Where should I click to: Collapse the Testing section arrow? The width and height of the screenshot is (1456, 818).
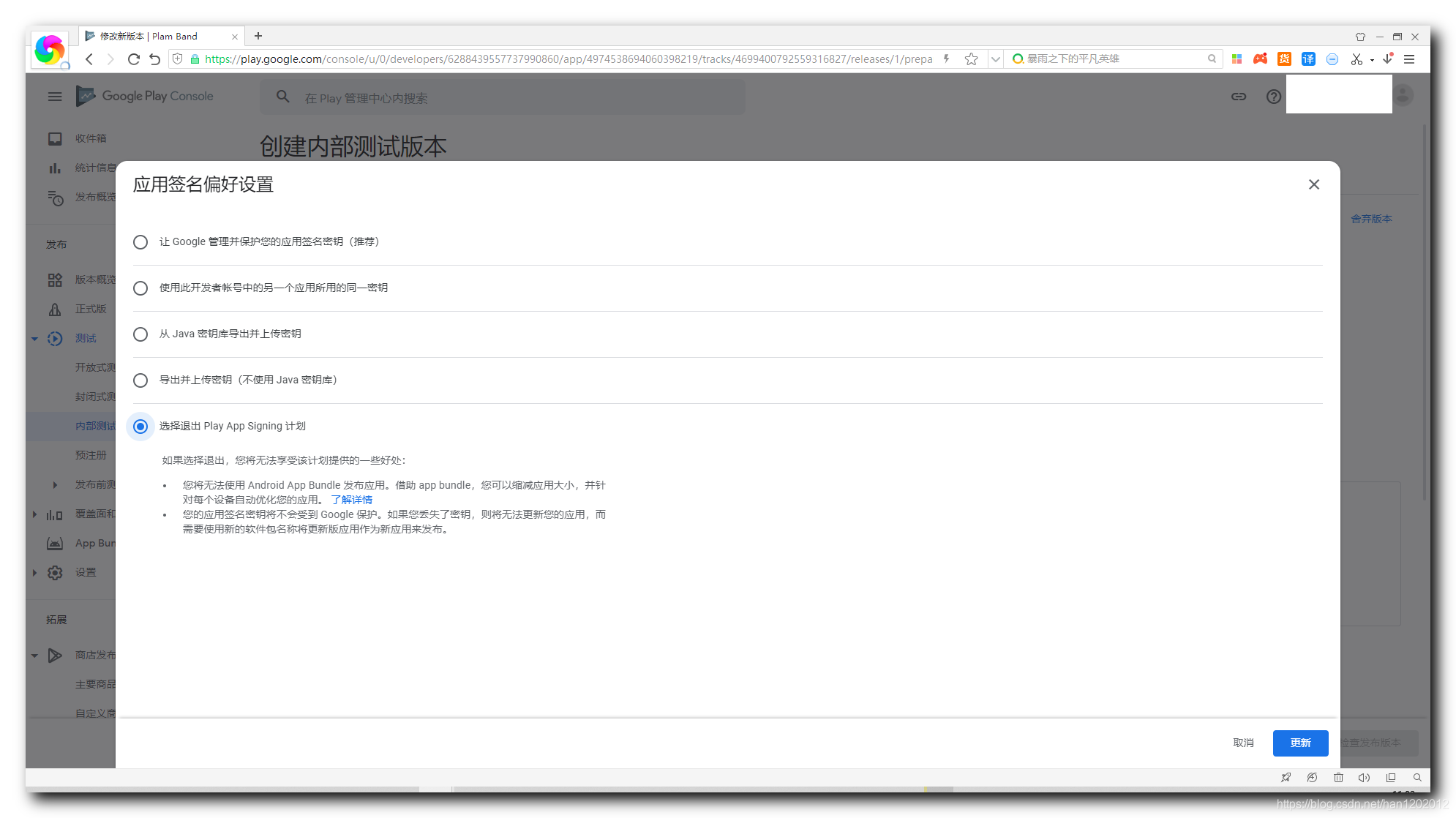pos(34,339)
